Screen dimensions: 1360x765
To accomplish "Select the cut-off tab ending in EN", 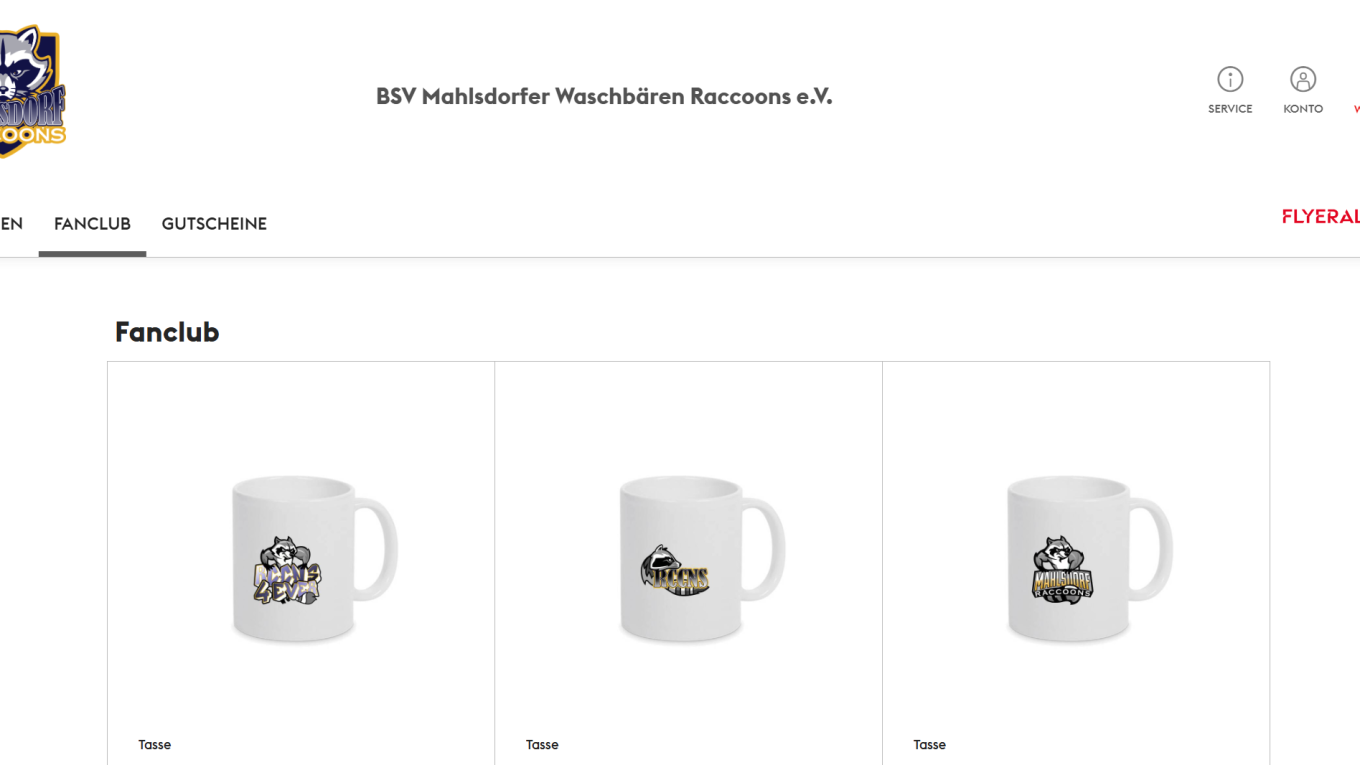I will point(11,224).
